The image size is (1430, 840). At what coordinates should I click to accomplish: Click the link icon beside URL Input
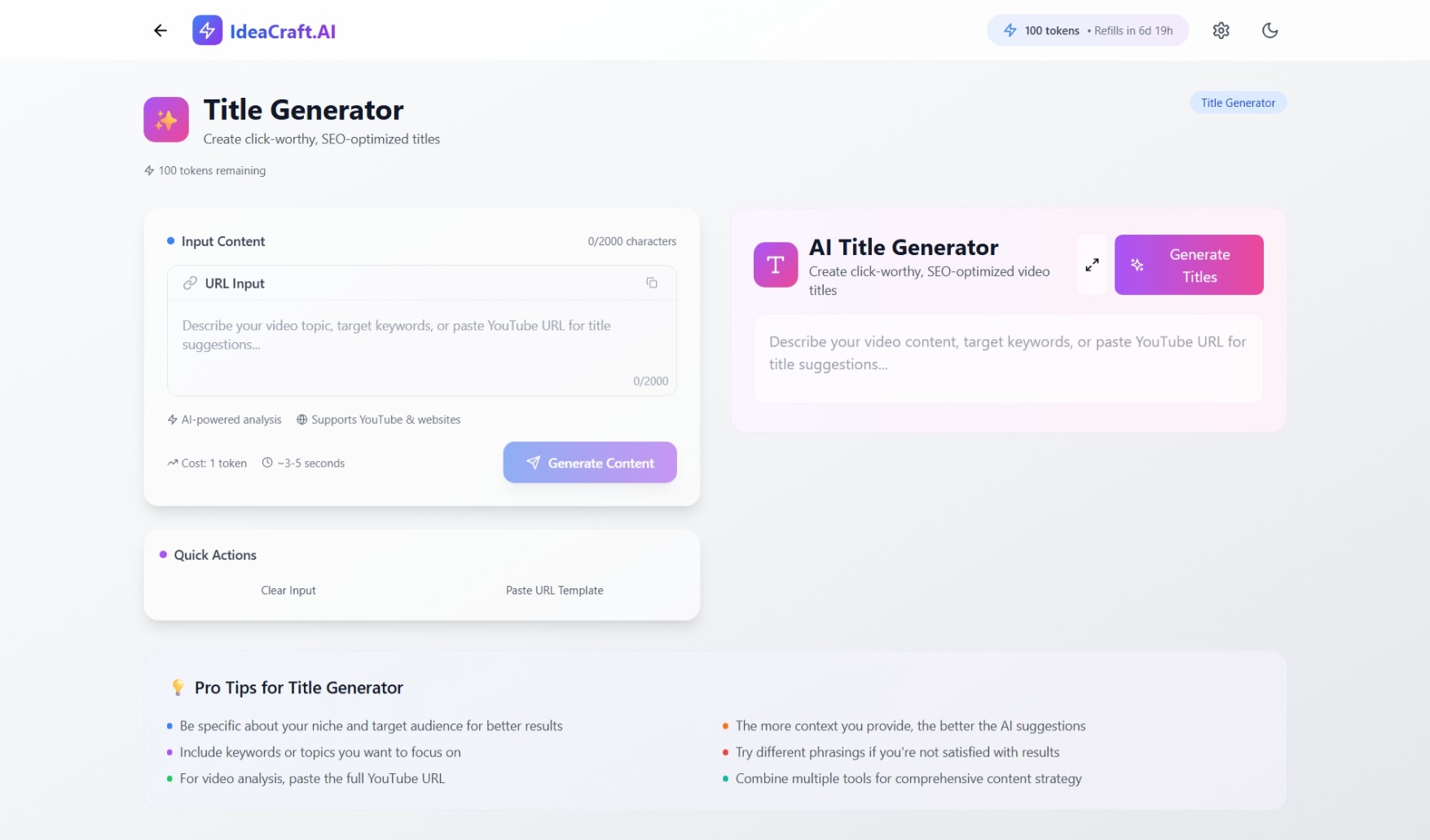(191, 283)
